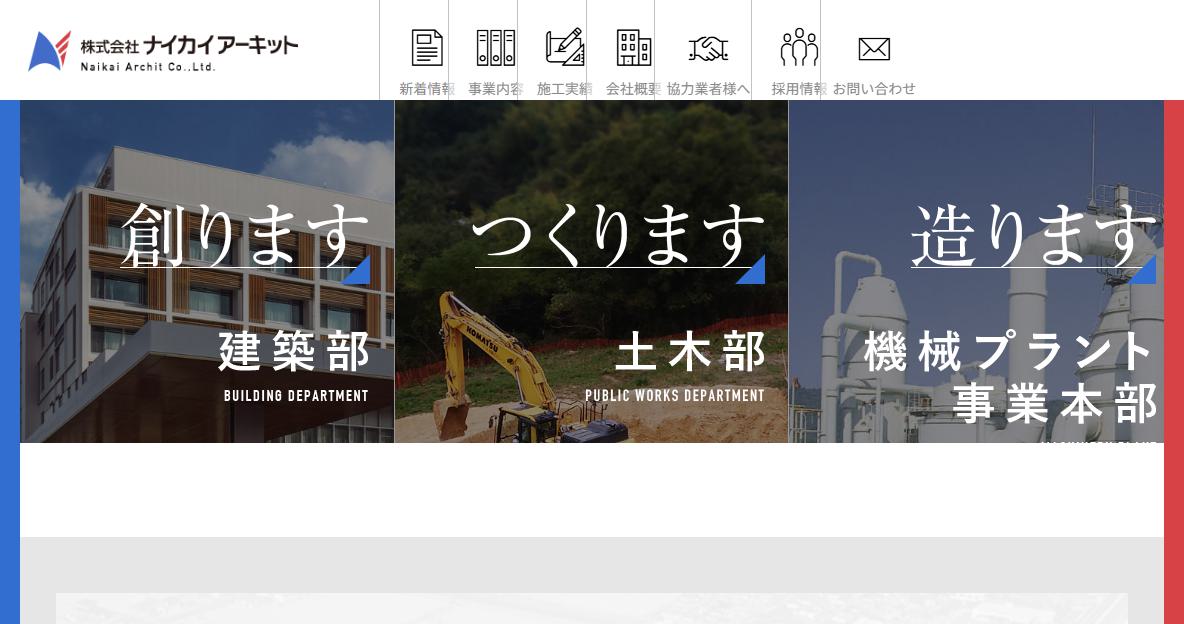The width and height of the screenshot is (1184, 624).
Task: Click the つくります headline
Action: click(x=619, y=236)
